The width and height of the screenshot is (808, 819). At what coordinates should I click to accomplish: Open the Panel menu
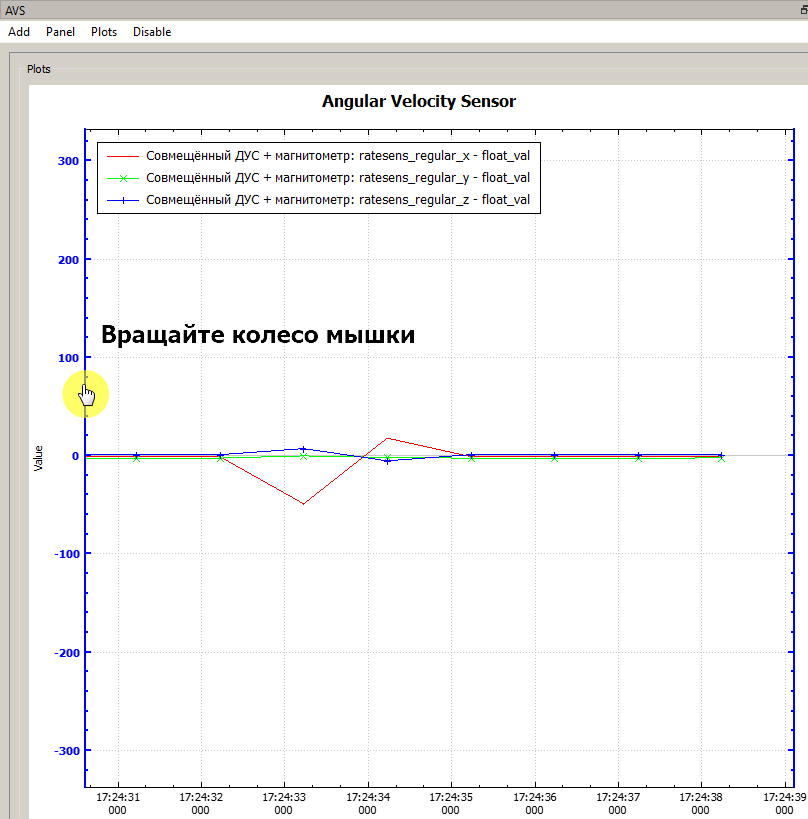60,31
